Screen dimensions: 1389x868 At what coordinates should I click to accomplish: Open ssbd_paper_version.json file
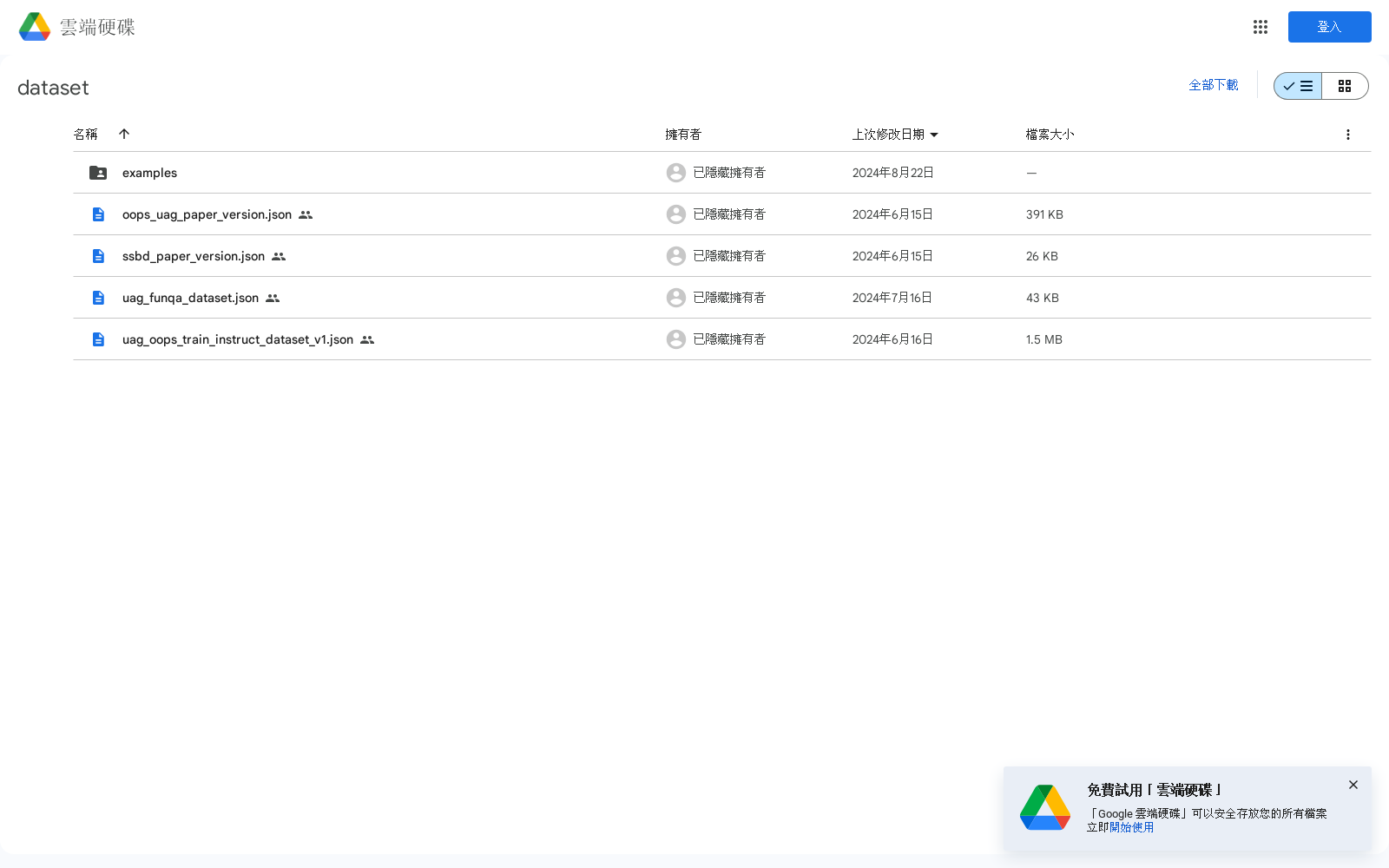click(194, 256)
